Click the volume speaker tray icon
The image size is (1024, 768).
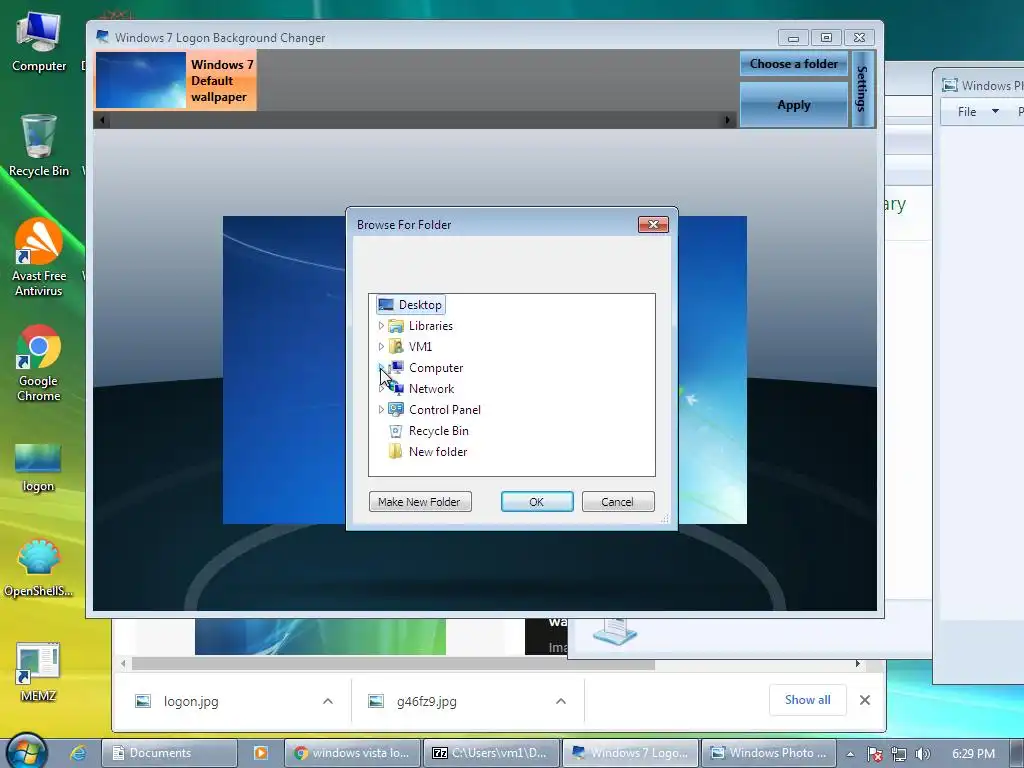coord(922,754)
